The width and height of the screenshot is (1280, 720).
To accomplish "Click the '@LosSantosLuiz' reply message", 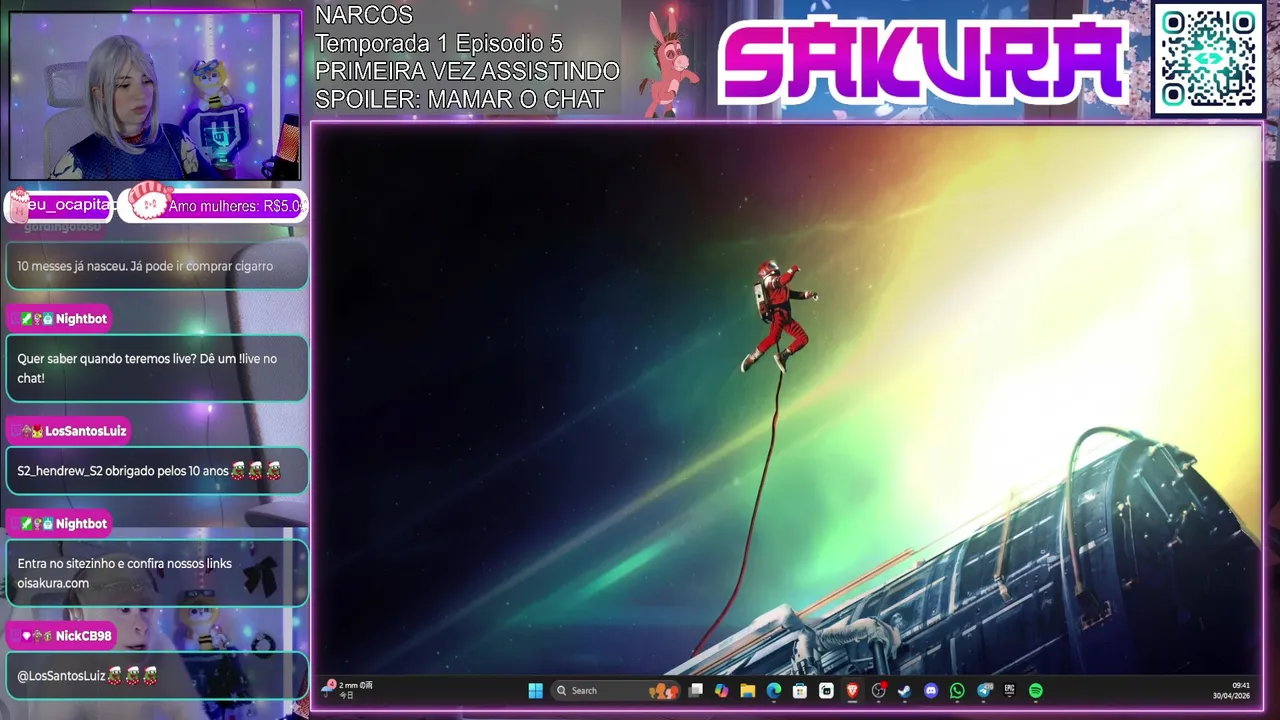I will [157, 676].
